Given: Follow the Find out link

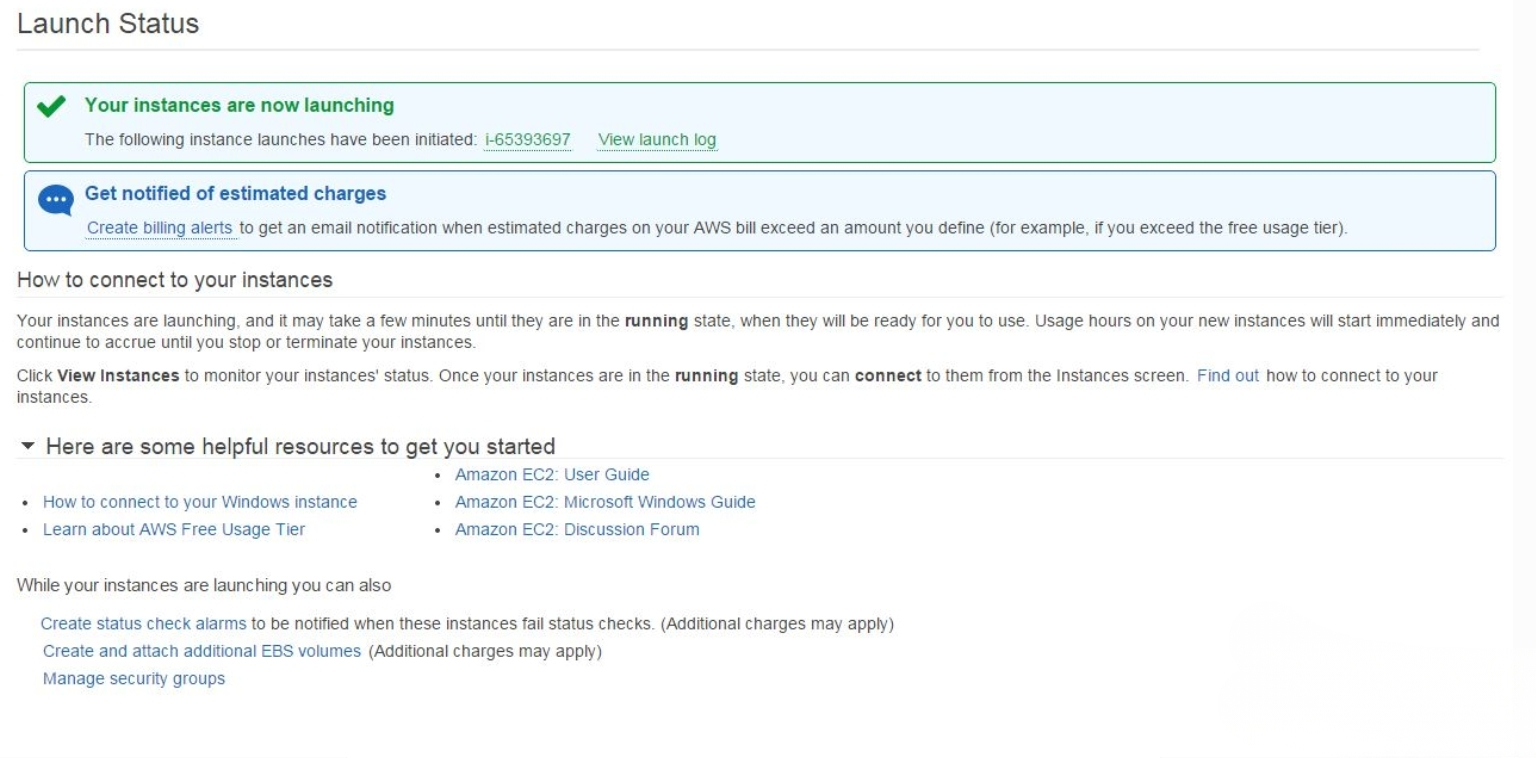Looking at the screenshot, I should (x=1228, y=376).
